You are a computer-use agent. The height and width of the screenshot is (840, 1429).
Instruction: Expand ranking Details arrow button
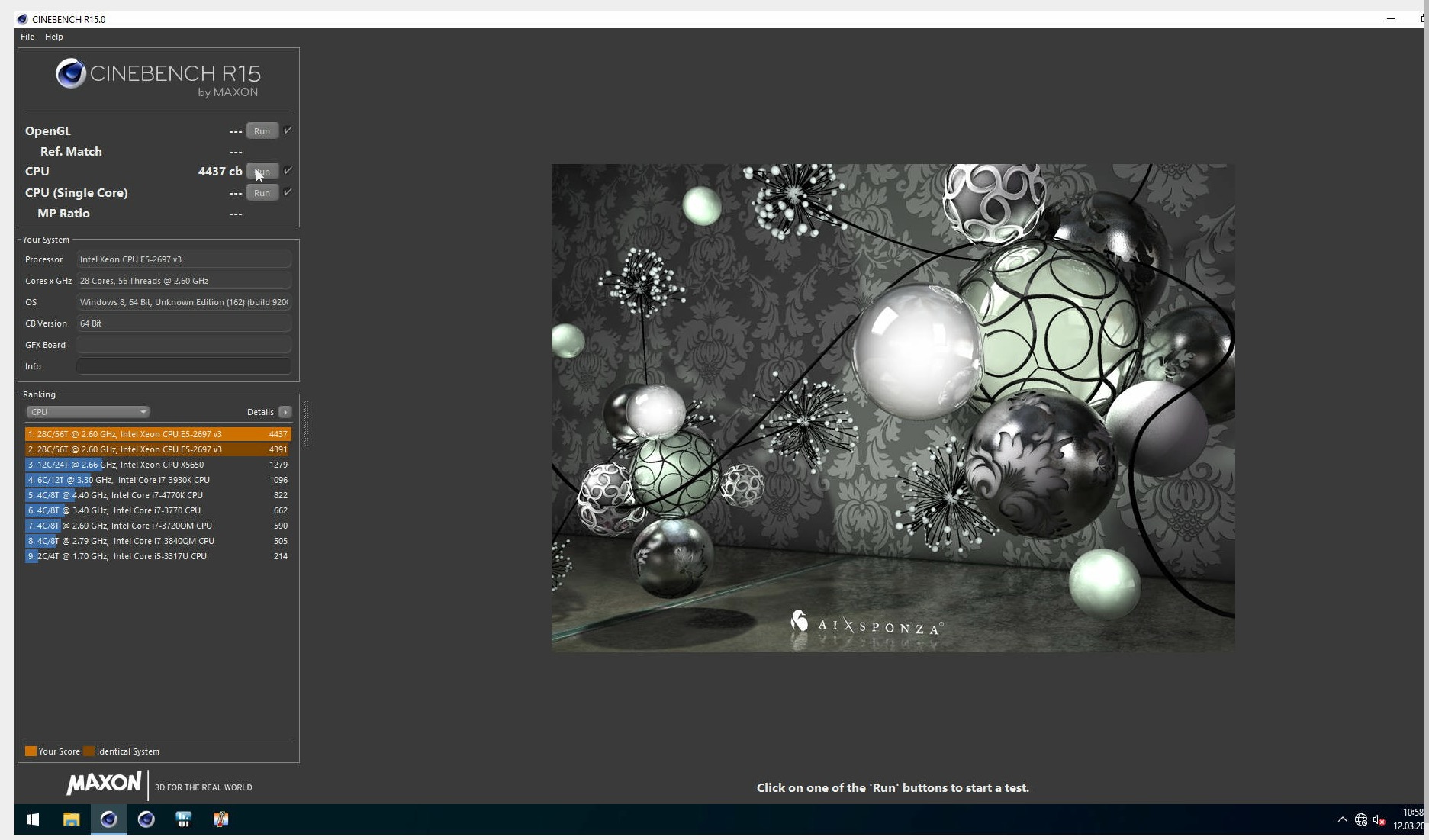(285, 412)
